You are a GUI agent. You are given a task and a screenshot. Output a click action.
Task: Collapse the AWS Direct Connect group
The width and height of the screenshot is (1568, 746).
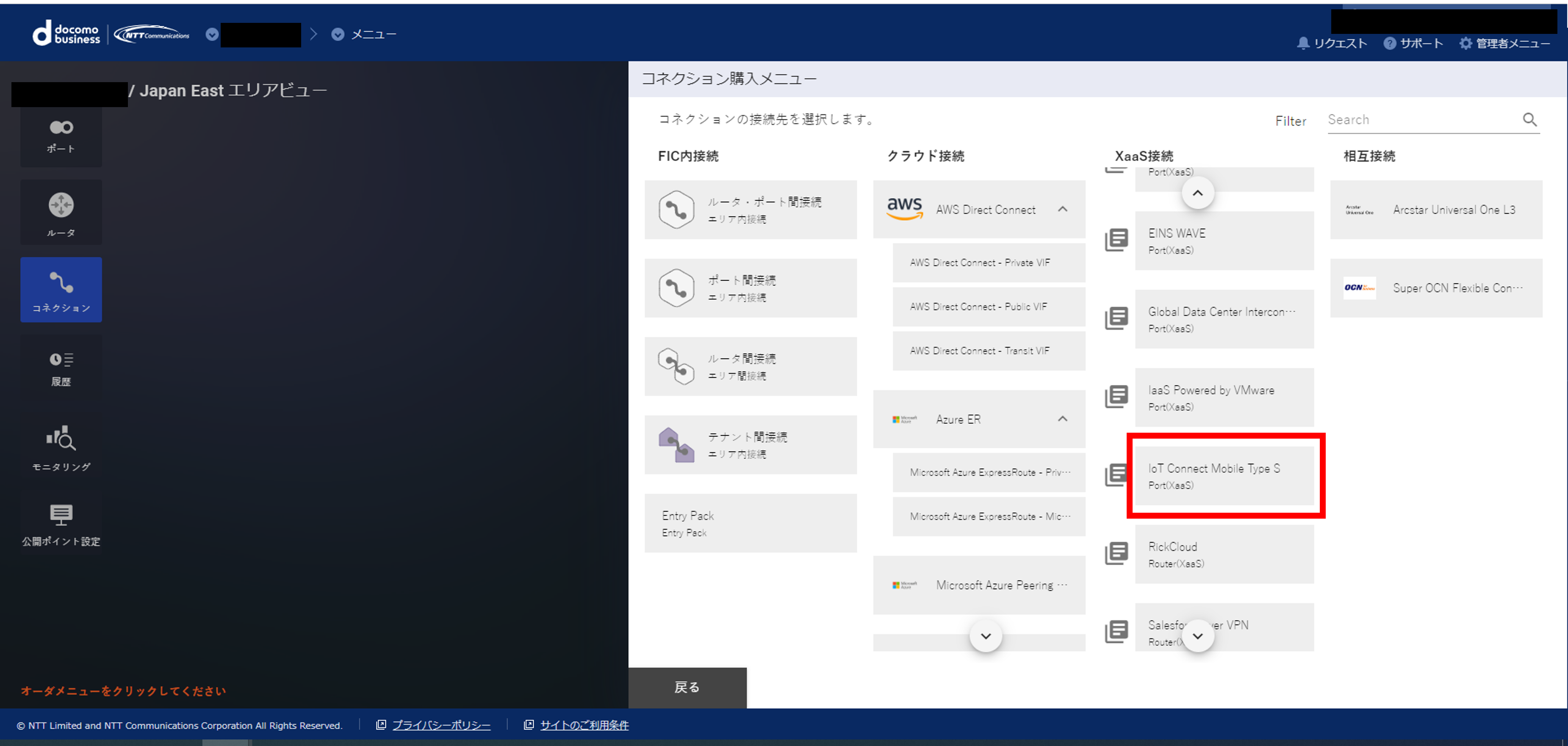1062,209
